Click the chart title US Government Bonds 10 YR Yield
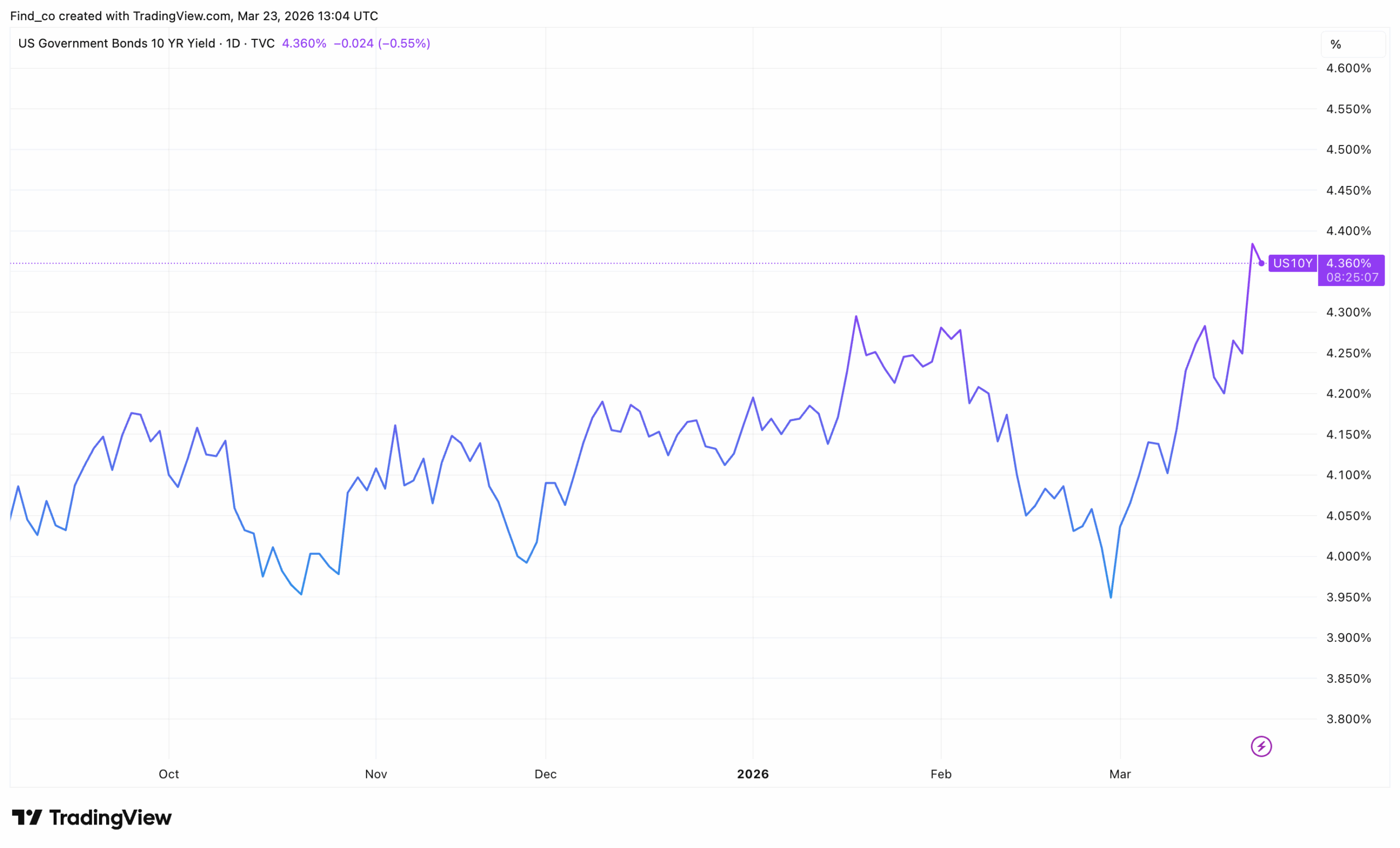1400x848 pixels. coord(116,43)
